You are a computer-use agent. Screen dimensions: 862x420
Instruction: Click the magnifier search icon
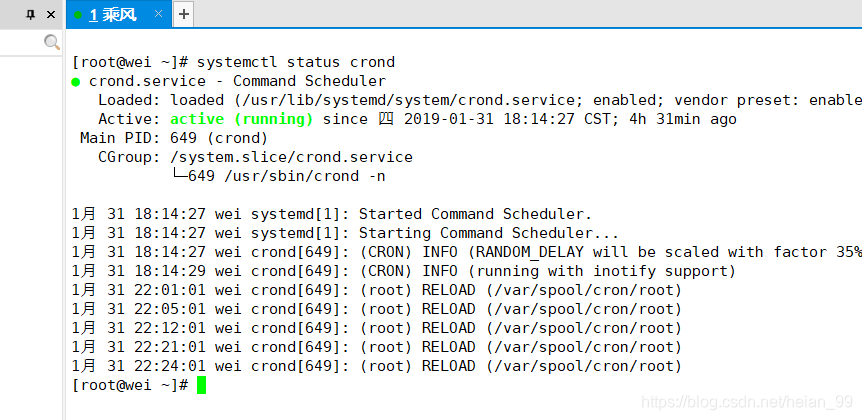click(52, 42)
